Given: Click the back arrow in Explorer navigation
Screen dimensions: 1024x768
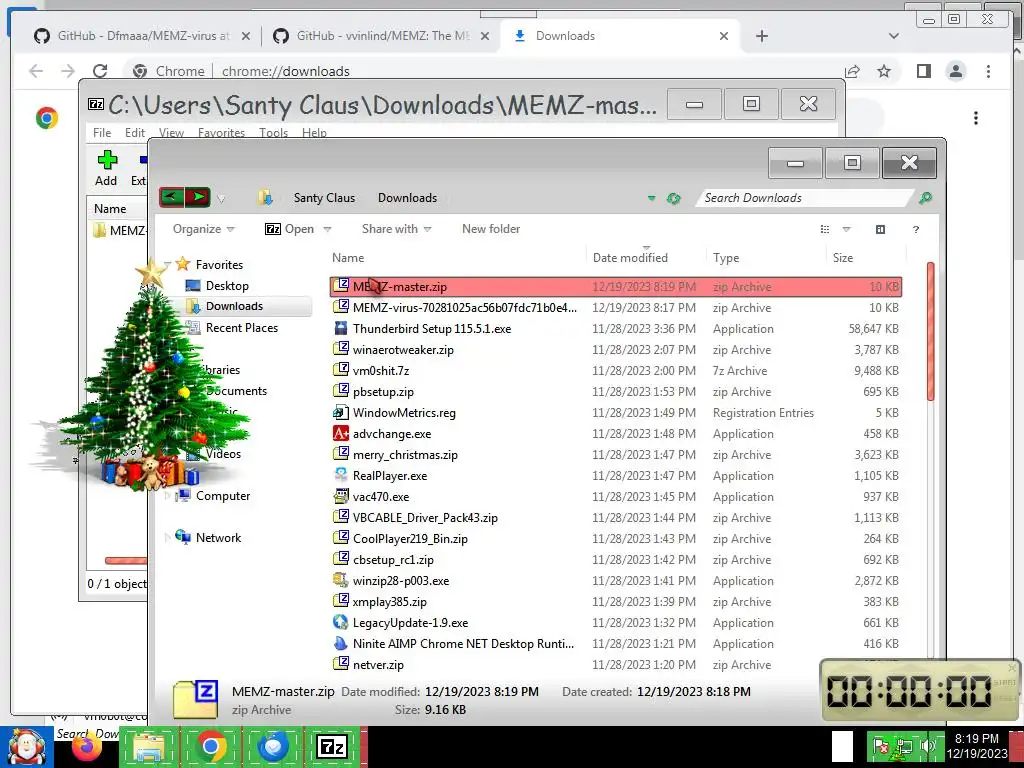Looking at the screenshot, I should click(172, 197).
